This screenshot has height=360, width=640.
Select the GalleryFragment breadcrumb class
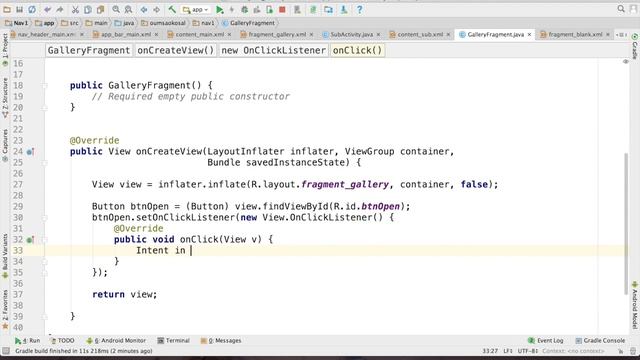click(248, 23)
